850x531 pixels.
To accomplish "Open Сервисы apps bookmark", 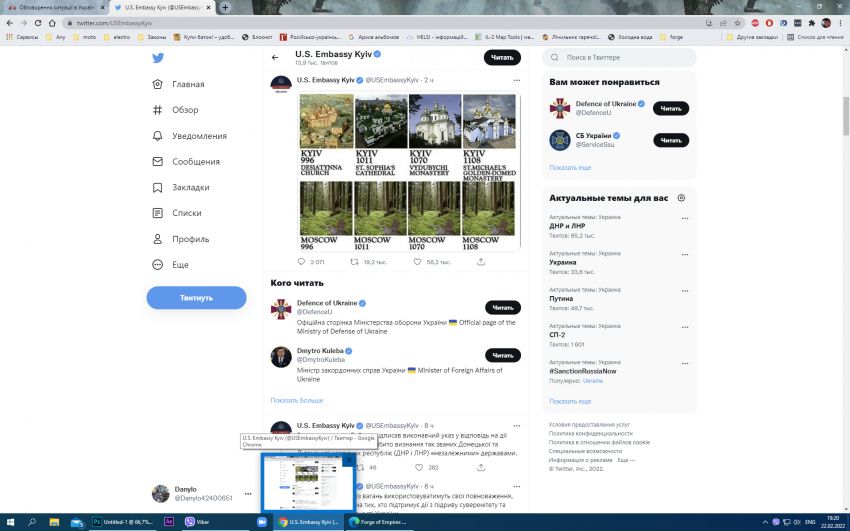I will point(22,37).
